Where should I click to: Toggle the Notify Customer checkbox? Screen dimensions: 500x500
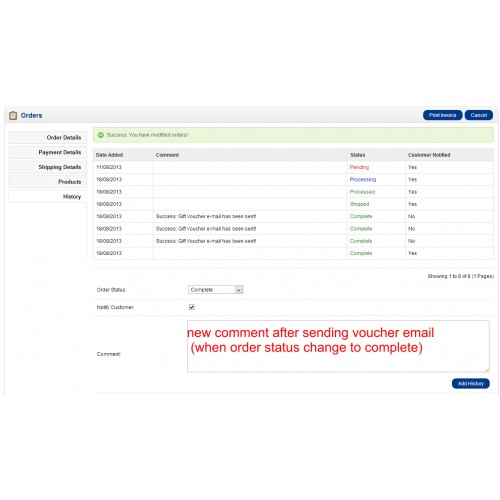pyautogui.click(x=192, y=307)
